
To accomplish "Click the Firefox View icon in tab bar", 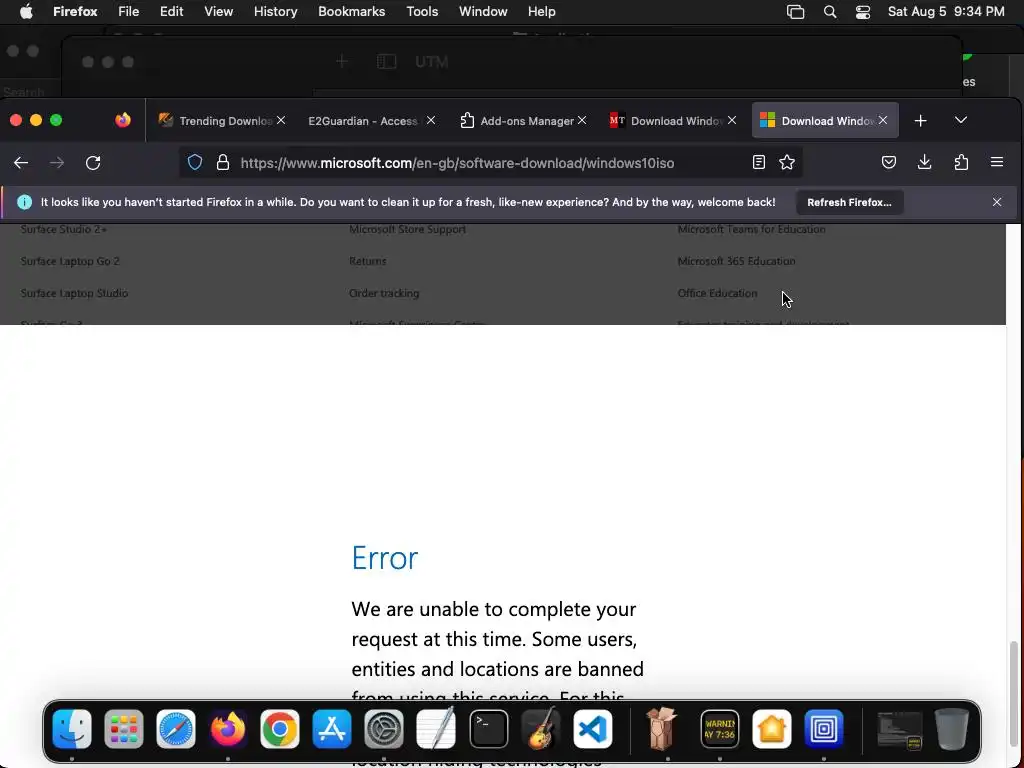I will click(x=123, y=120).
